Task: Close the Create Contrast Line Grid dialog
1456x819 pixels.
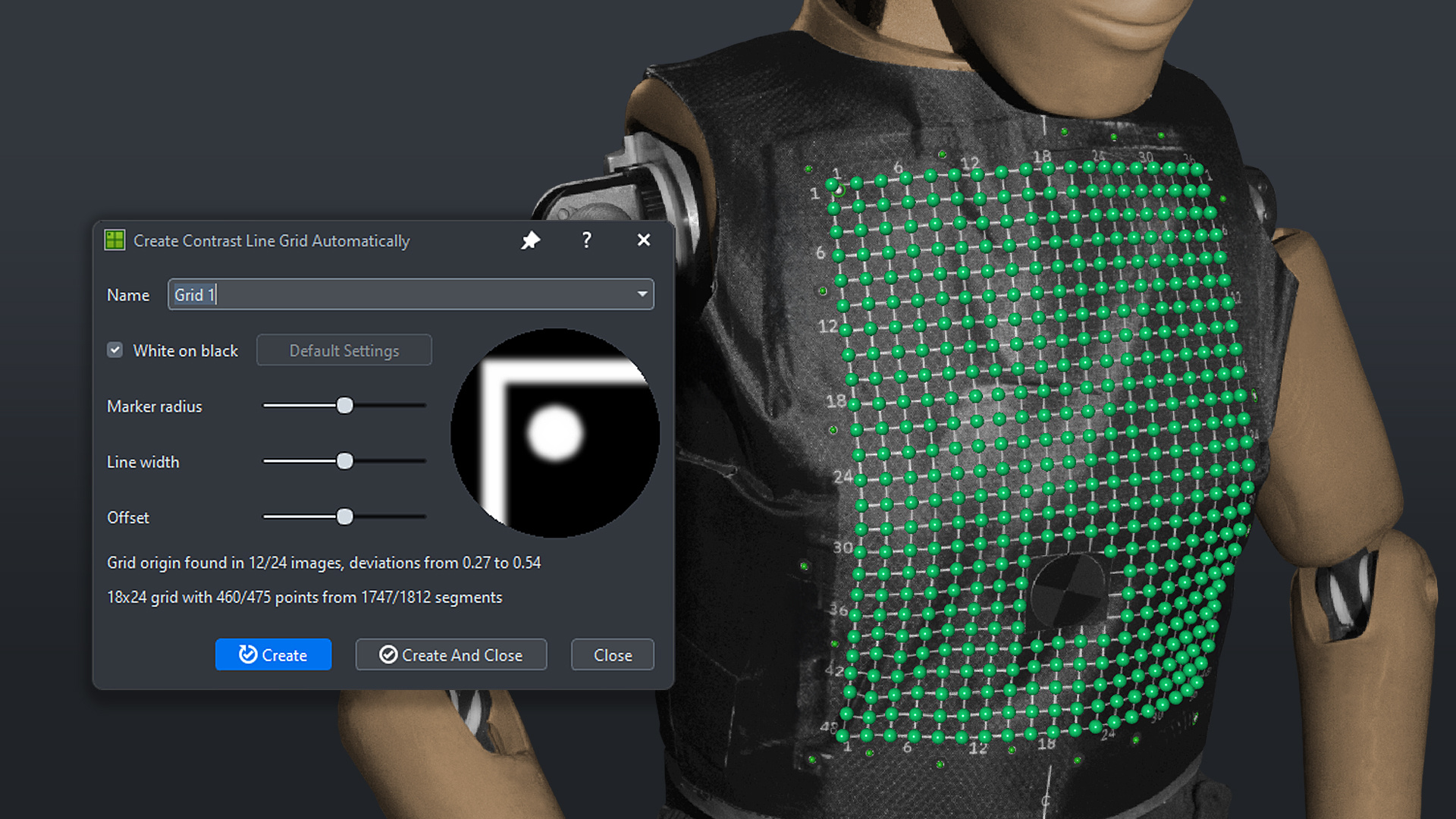Action: point(643,240)
